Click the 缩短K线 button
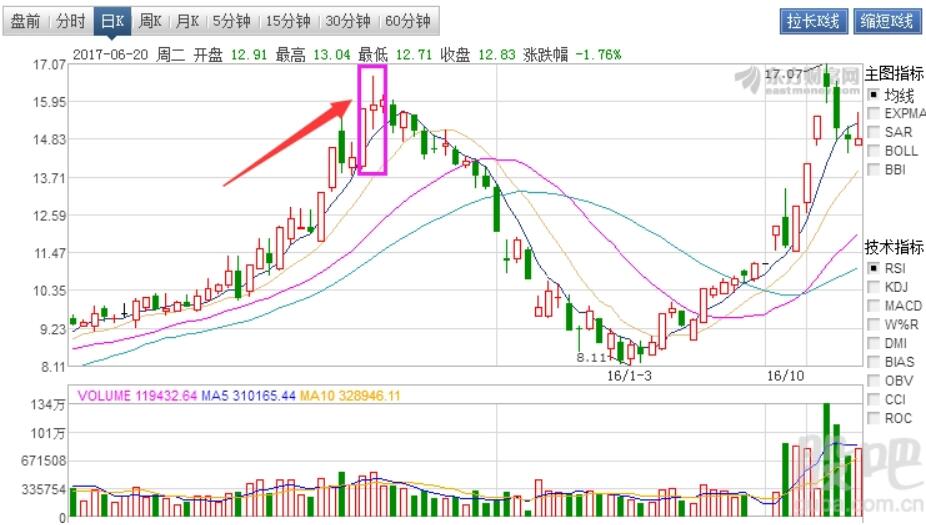This screenshot has width=926, height=525. [886, 22]
